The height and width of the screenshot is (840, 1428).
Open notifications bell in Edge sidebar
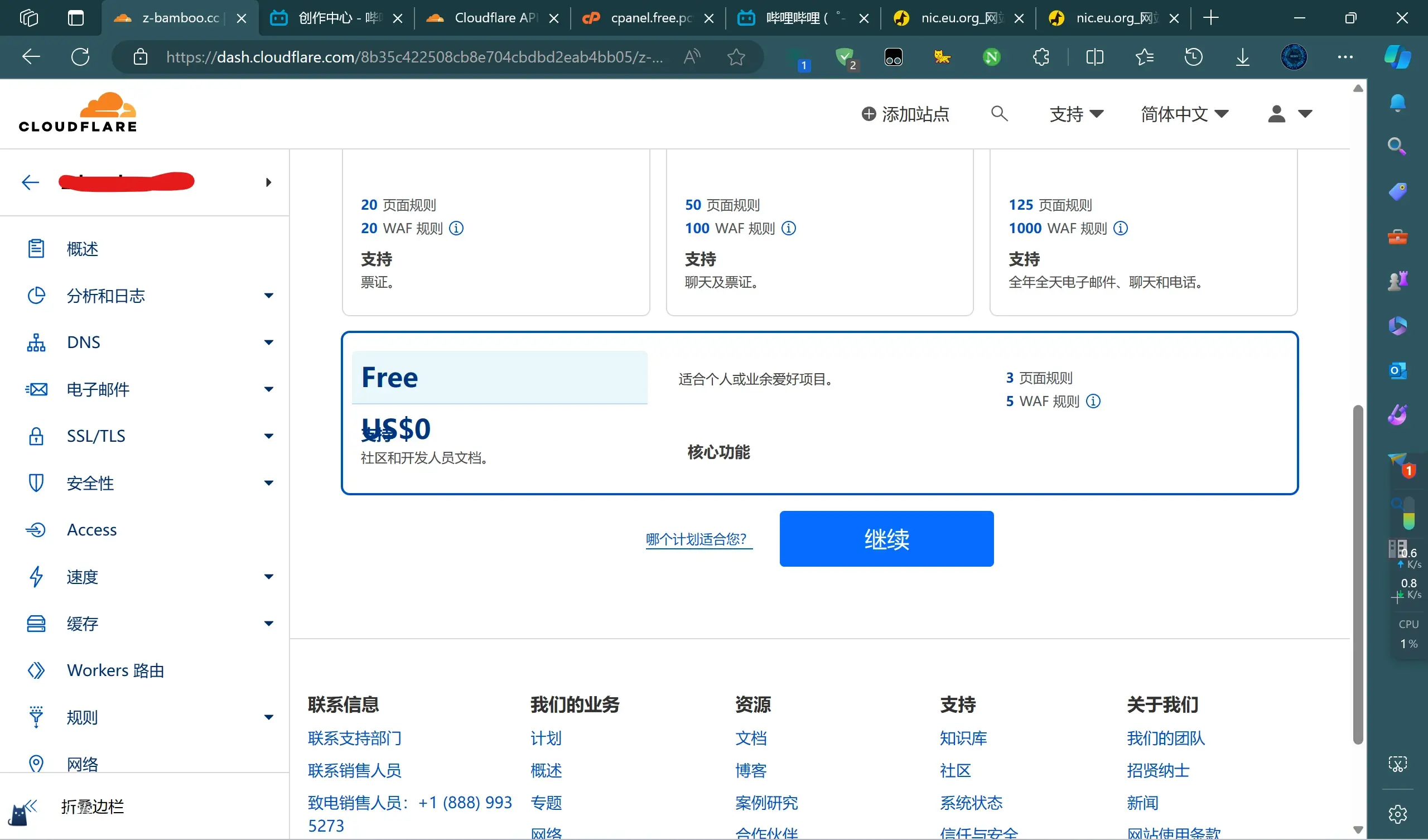click(1397, 104)
